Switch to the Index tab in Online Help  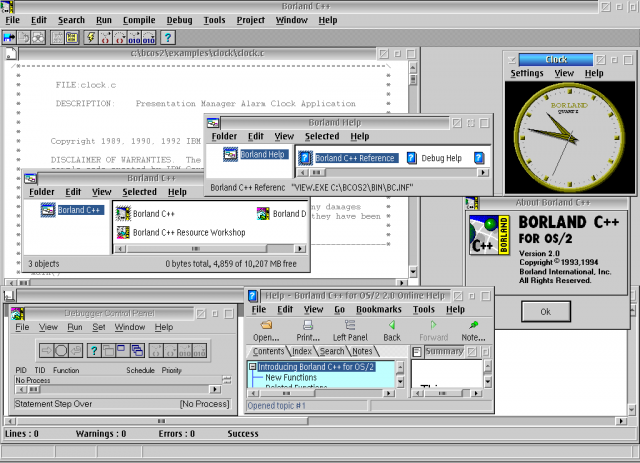tap(302, 351)
